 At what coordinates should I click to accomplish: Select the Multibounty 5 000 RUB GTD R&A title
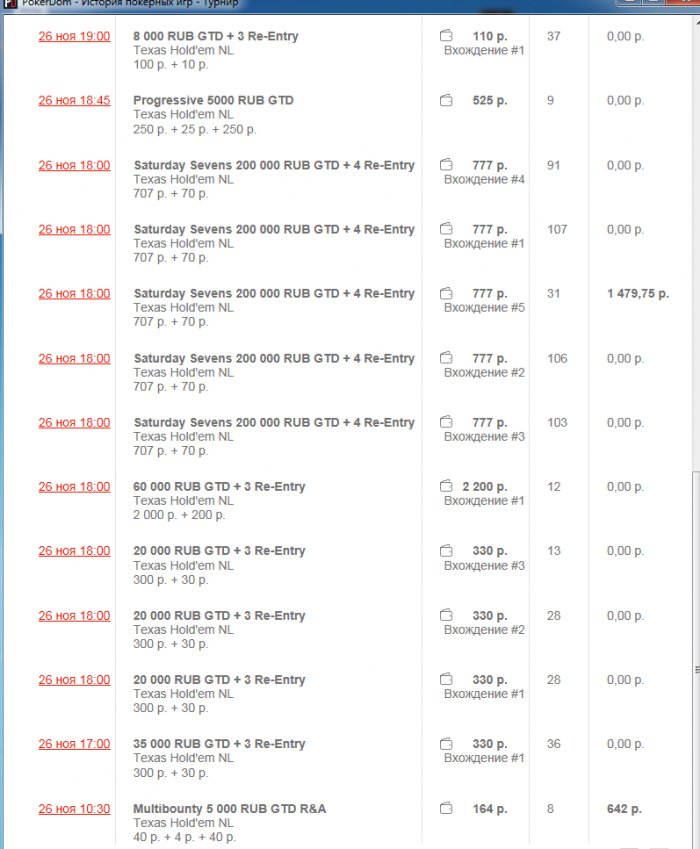coord(229,809)
